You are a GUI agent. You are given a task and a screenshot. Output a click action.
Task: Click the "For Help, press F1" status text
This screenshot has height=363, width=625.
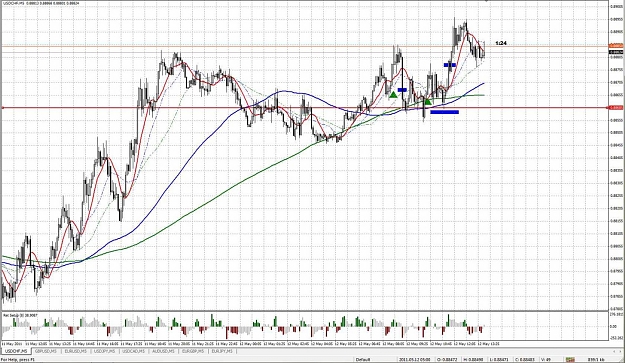18,359
